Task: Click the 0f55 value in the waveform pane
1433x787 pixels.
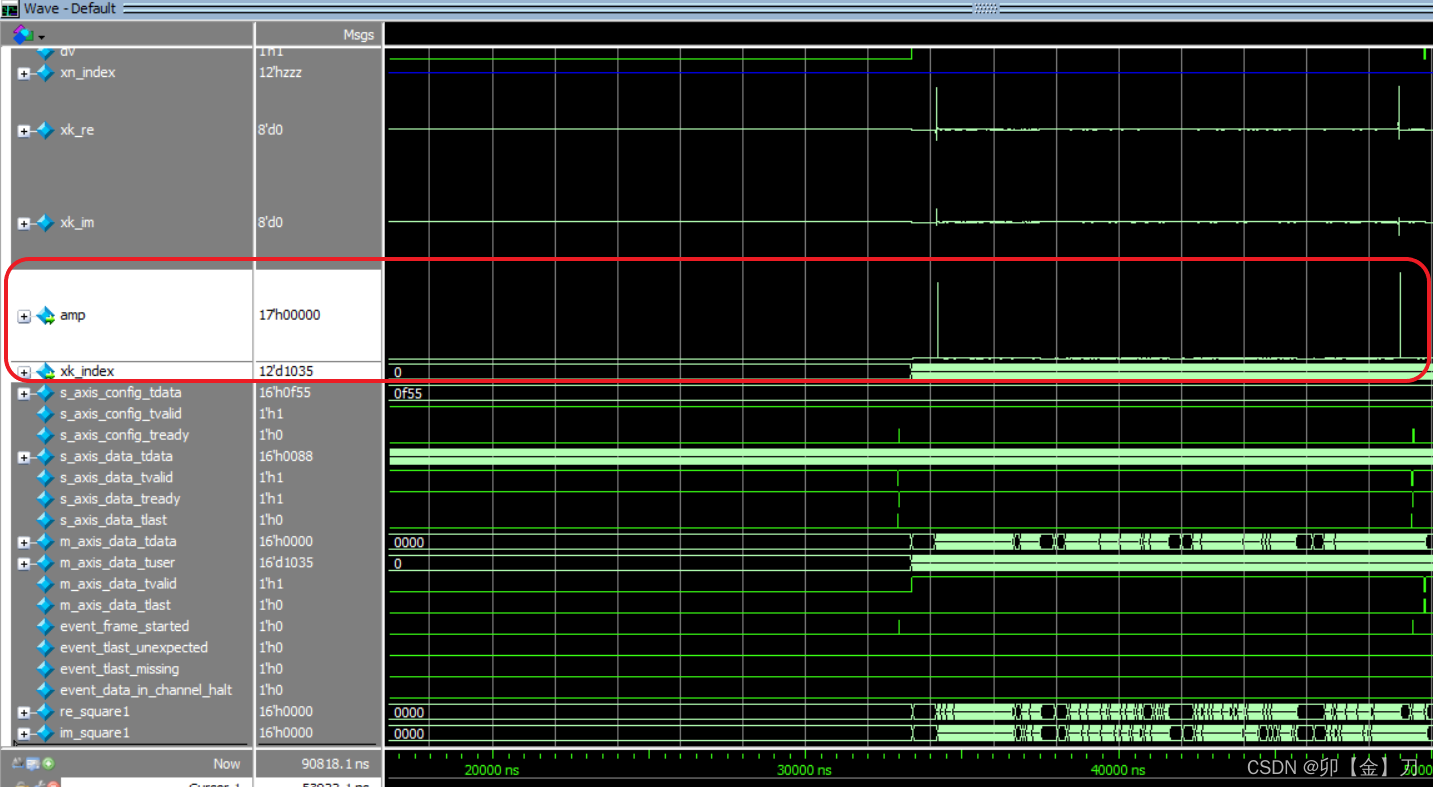Action: coord(408,393)
